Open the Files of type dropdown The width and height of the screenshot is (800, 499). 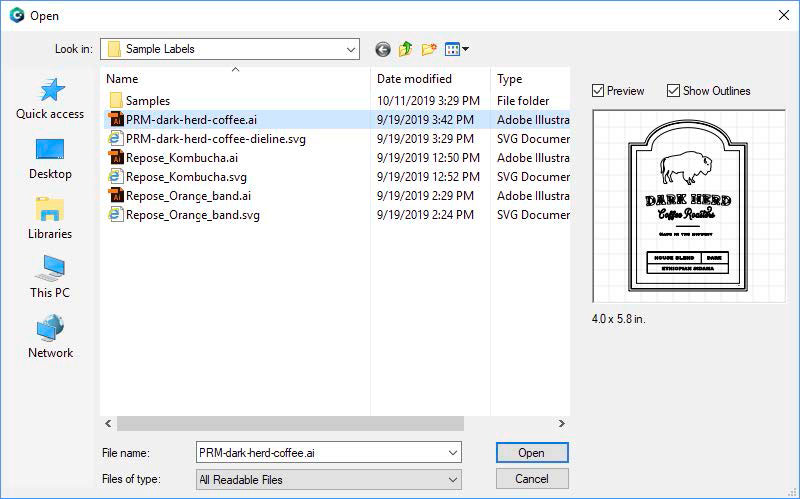tap(329, 480)
